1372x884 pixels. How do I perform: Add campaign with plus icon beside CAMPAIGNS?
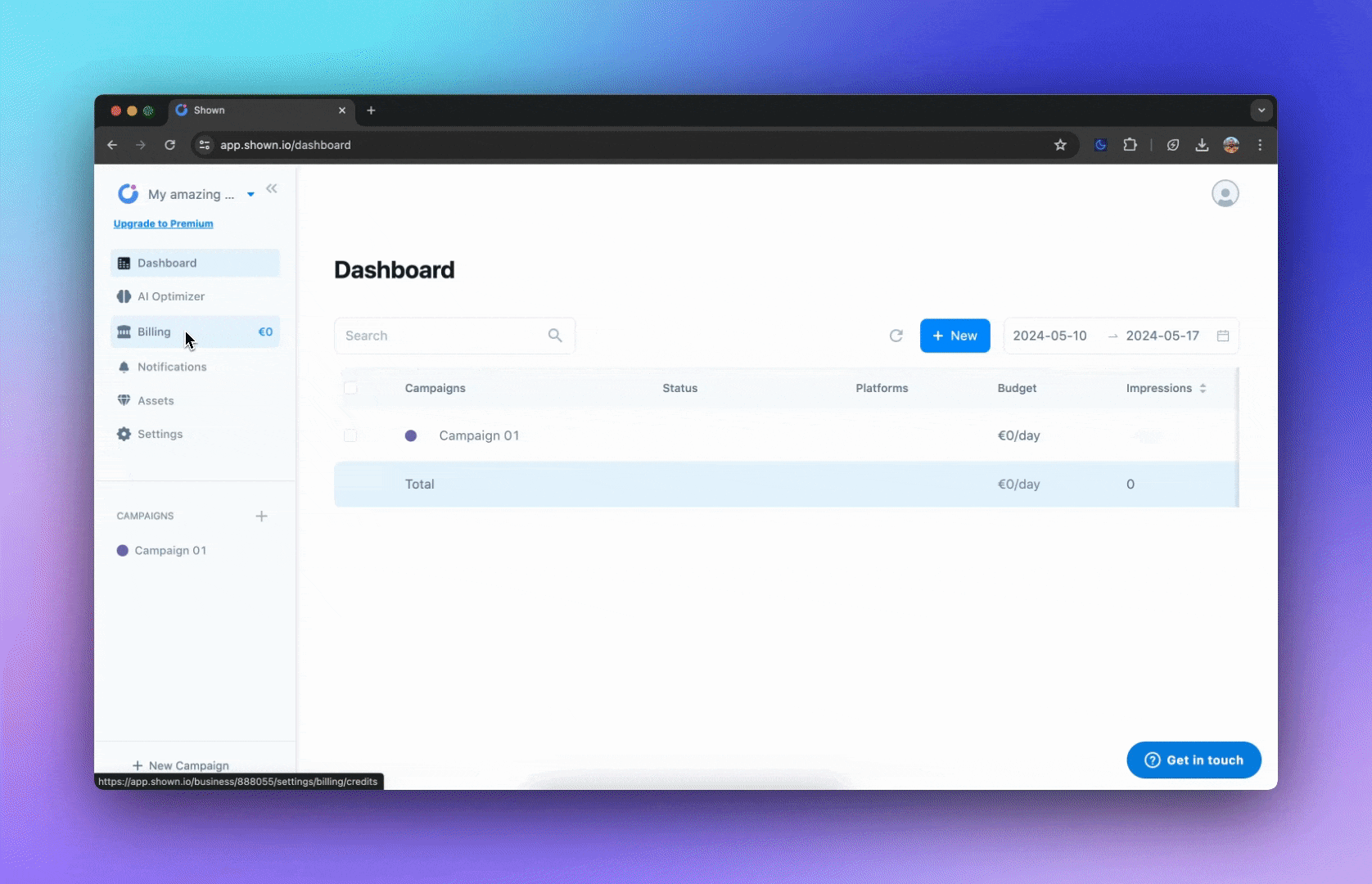point(261,516)
